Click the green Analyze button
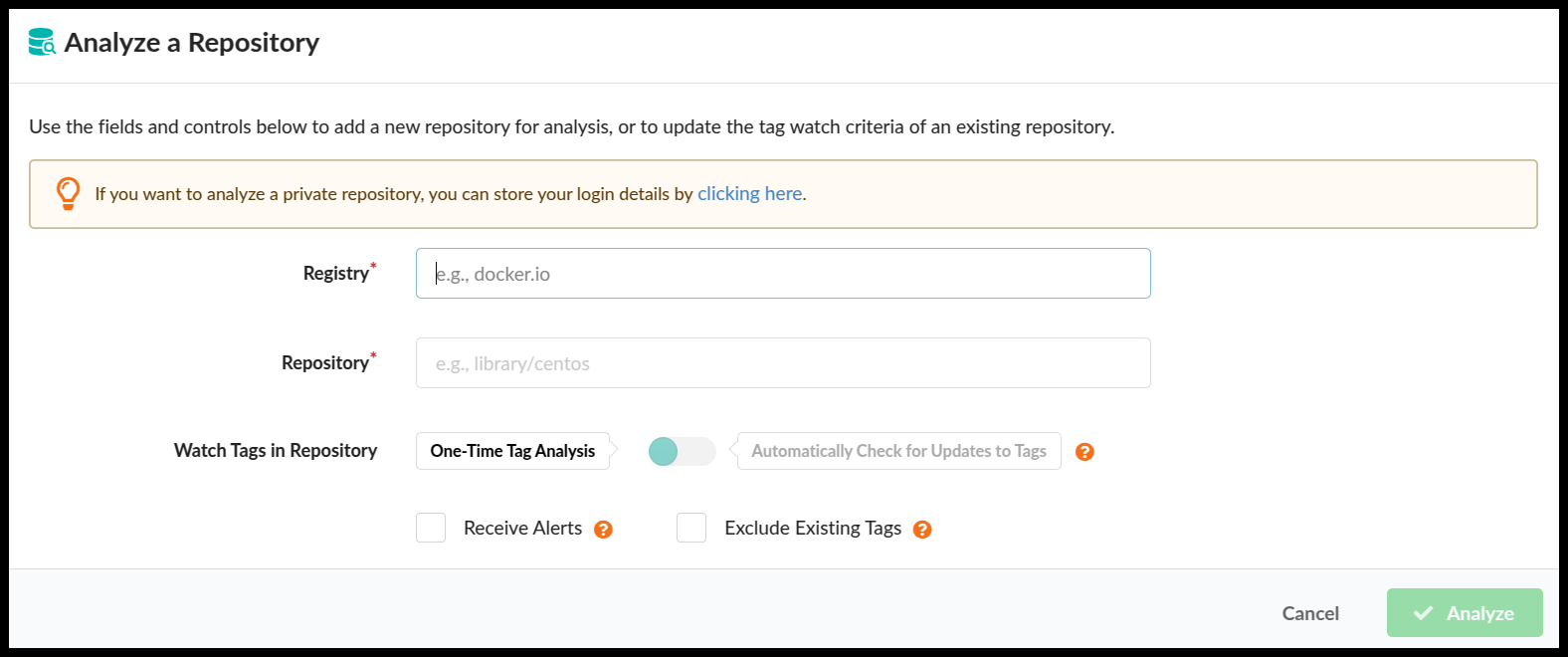This screenshot has height=657, width=1568. [x=1464, y=613]
